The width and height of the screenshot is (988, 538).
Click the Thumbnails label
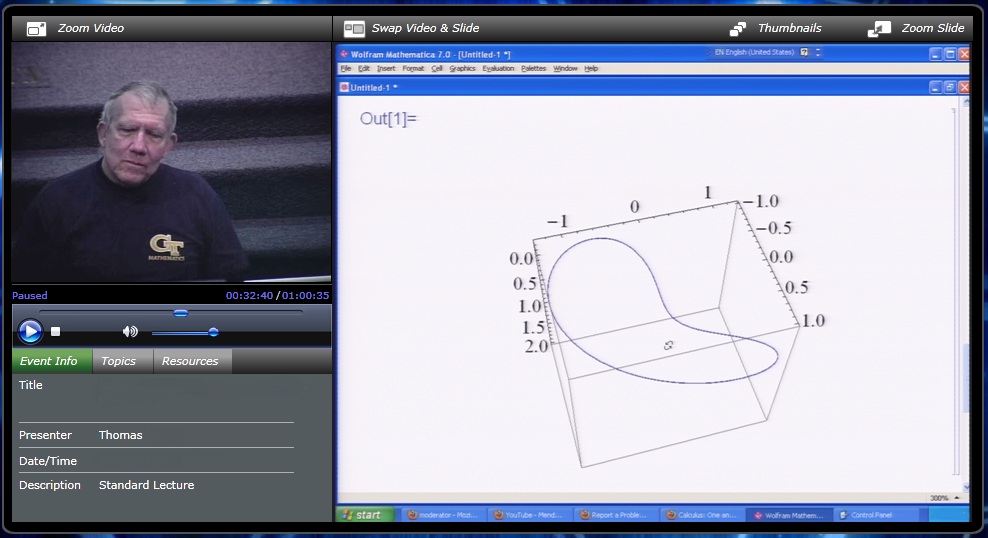(x=790, y=28)
